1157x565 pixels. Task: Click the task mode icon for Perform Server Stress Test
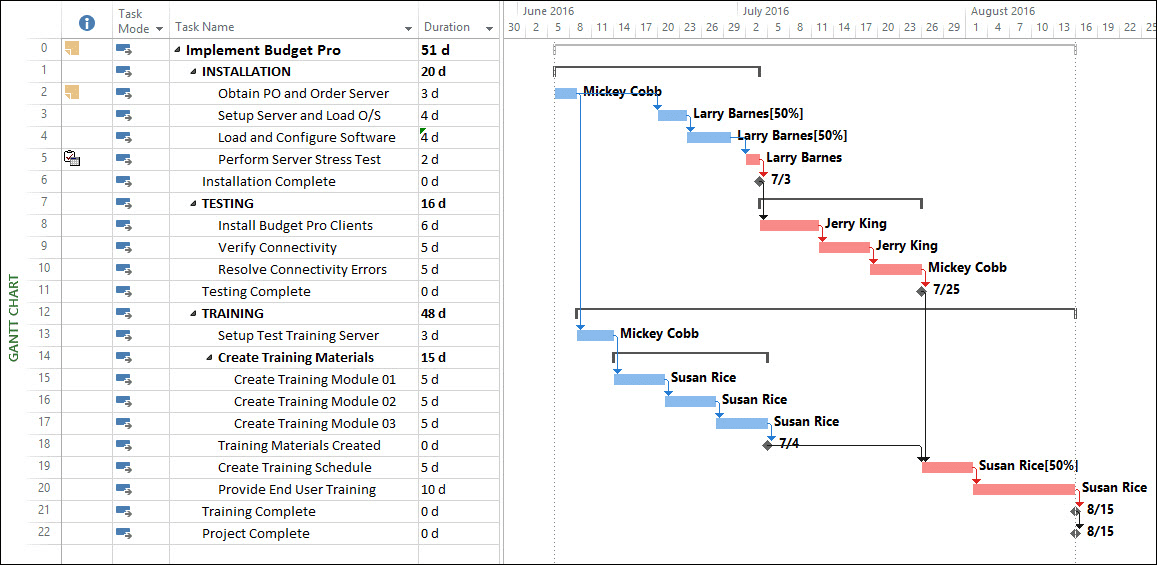pos(123,159)
